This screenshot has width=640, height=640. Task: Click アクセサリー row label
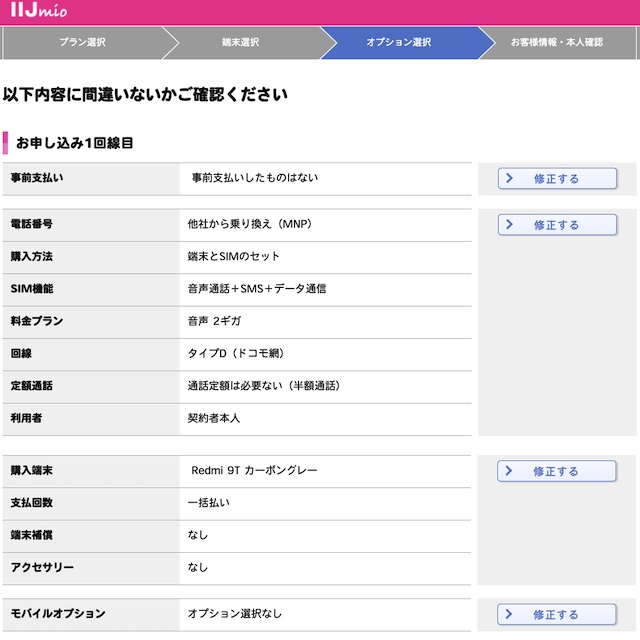42,567
